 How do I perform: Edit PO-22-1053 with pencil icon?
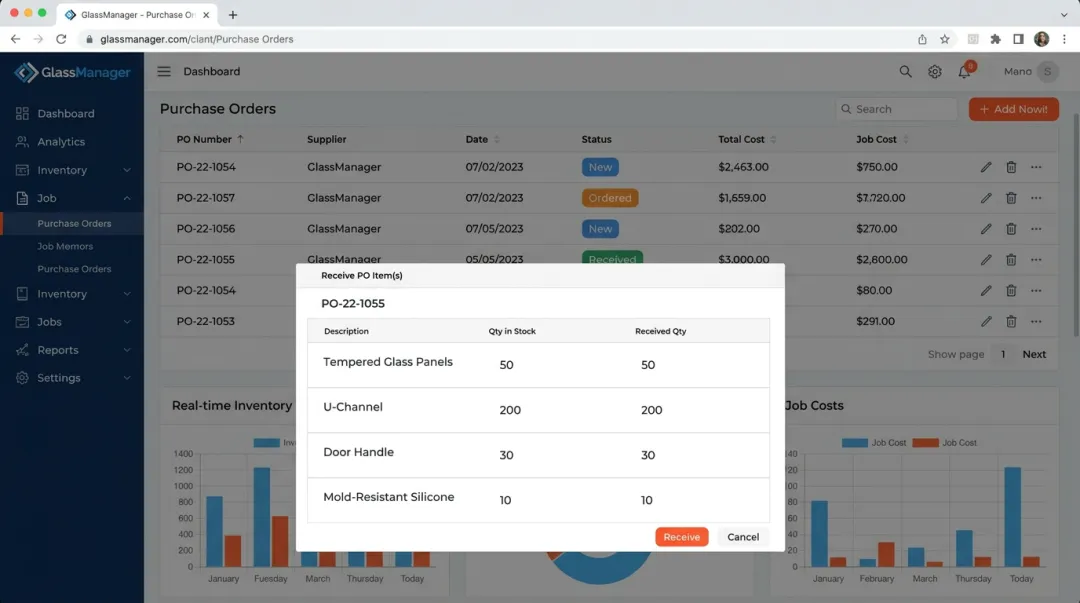[x=986, y=321]
